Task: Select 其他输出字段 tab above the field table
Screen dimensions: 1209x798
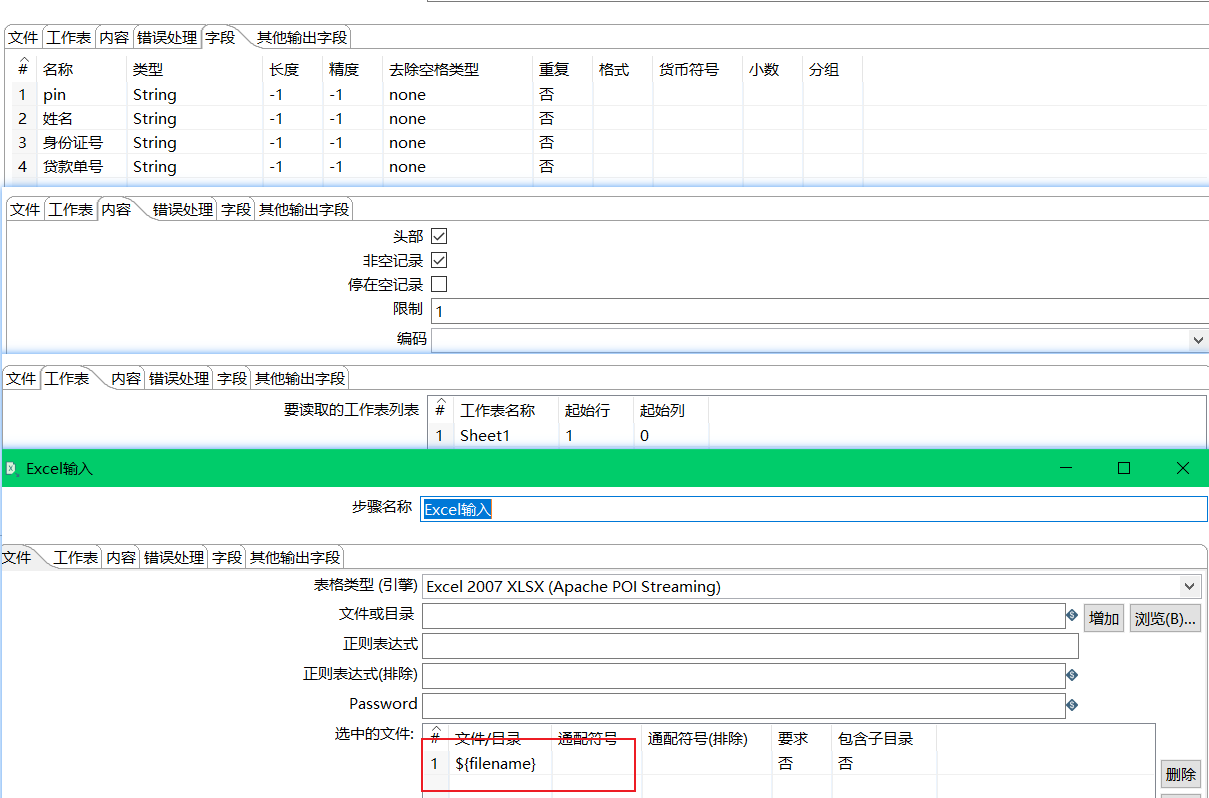Action: pyautogui.click(x=303, y=38)
